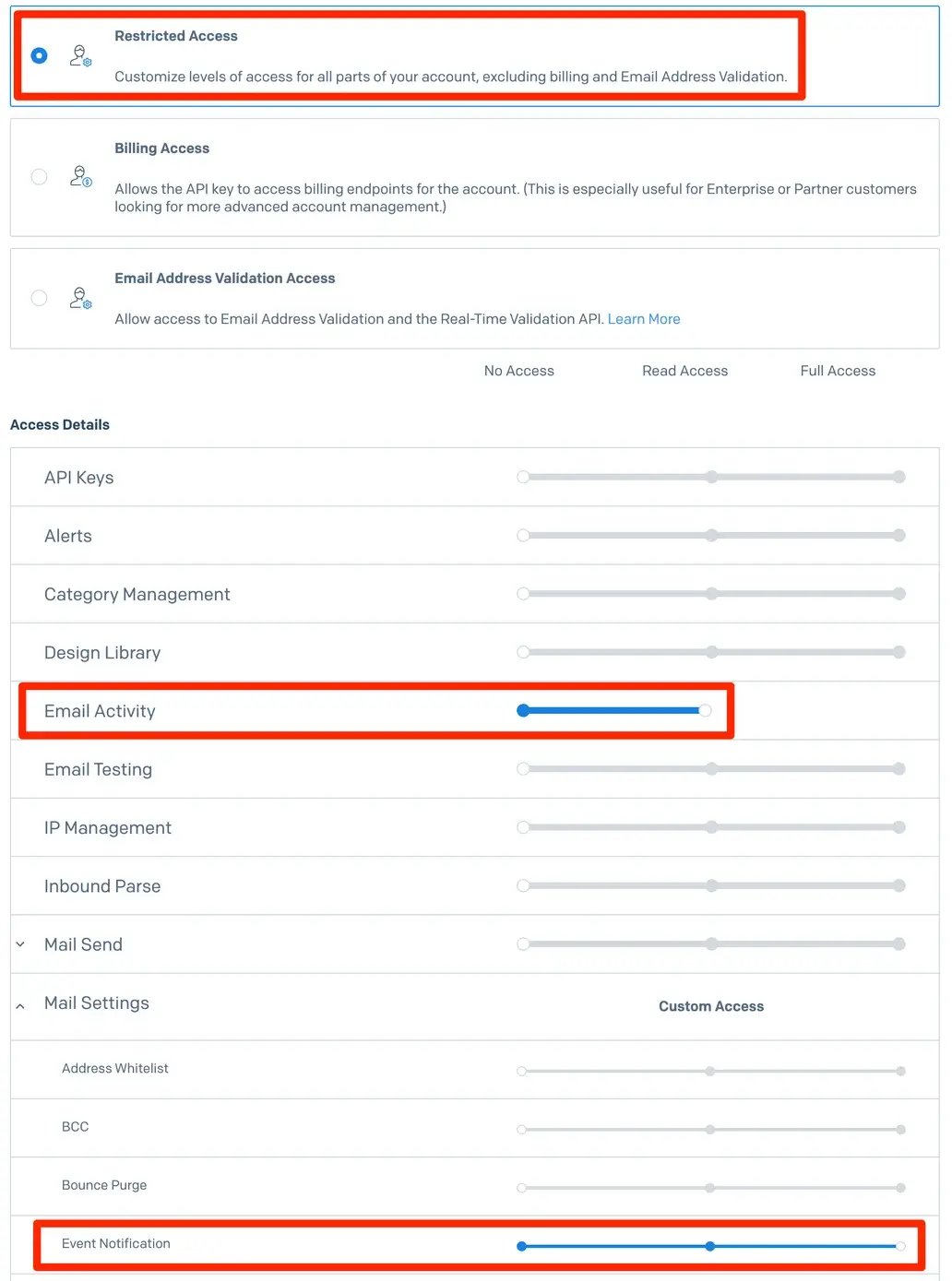Set Design Library slider to Read Access
The image size is (952, 1281).
pyautogui.click(x=711, y=652)
